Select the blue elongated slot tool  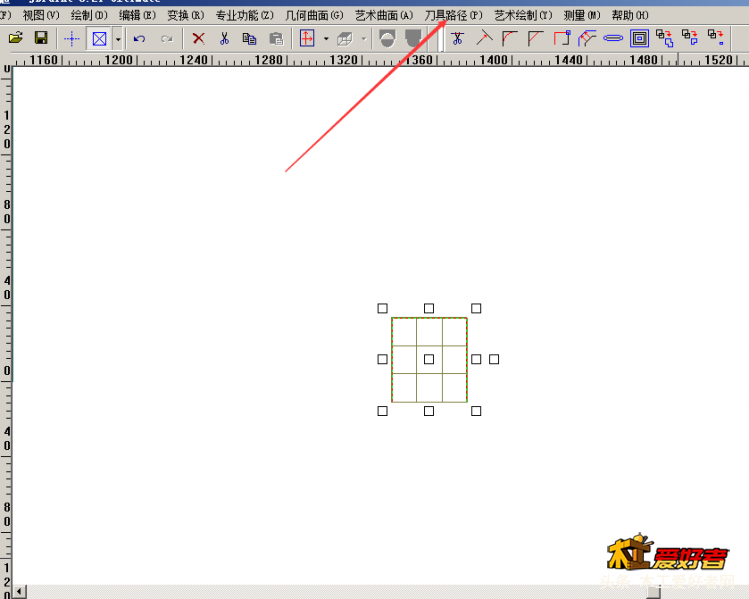coord(613,38)
